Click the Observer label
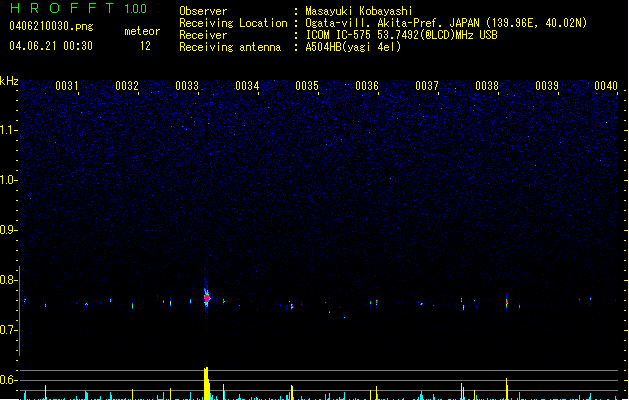The height and width of the screenshot is (400, 629). (x=203, y=11)
